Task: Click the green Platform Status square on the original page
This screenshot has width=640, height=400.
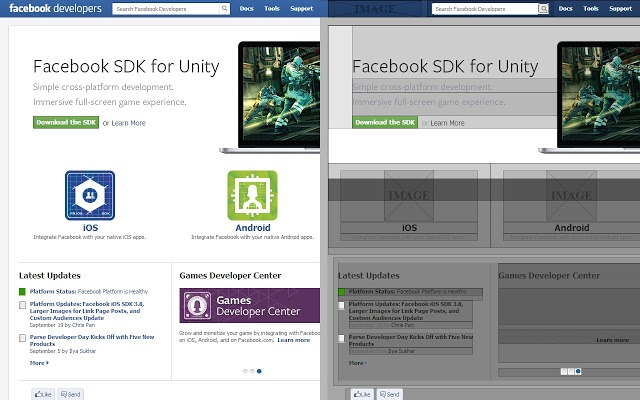Action: point(22,291)
